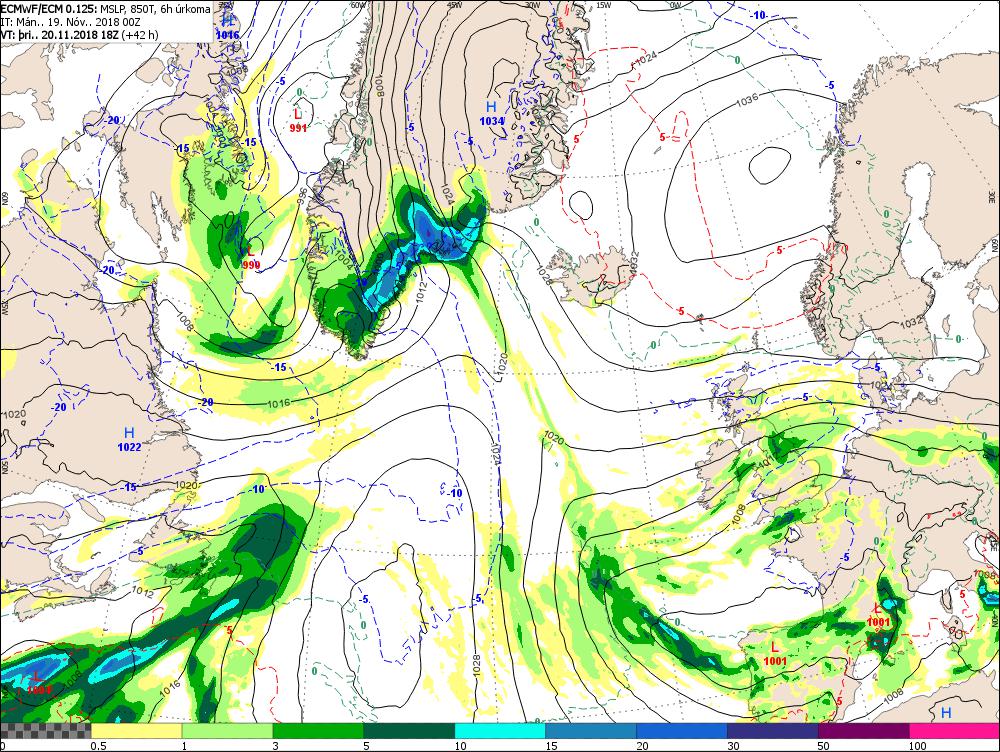
Task: Click the '996' isobar label west of Greenland
Action: click(x=302, y=195)
